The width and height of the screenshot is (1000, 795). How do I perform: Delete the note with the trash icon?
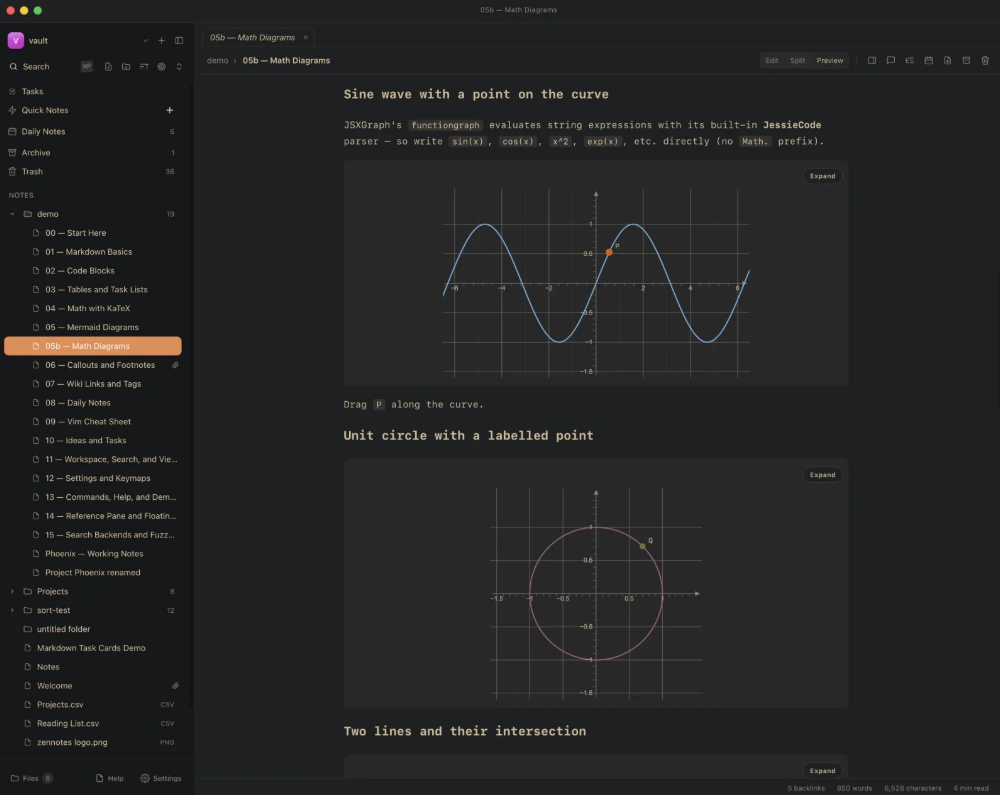(985, 61)
